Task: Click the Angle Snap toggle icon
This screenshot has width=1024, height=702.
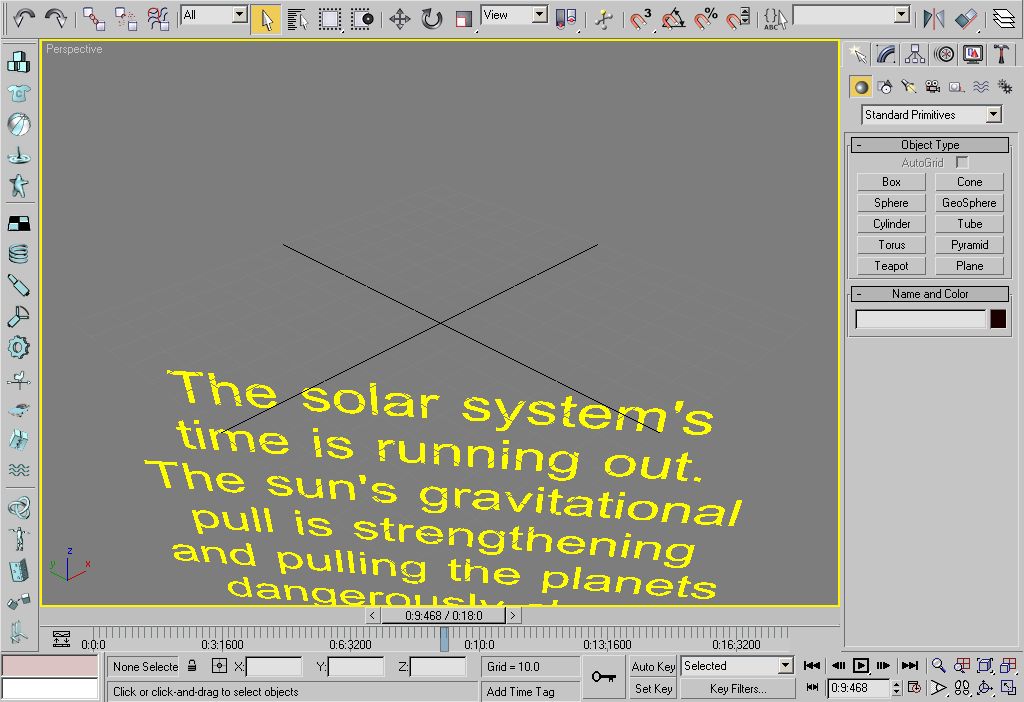Action: 674,18
